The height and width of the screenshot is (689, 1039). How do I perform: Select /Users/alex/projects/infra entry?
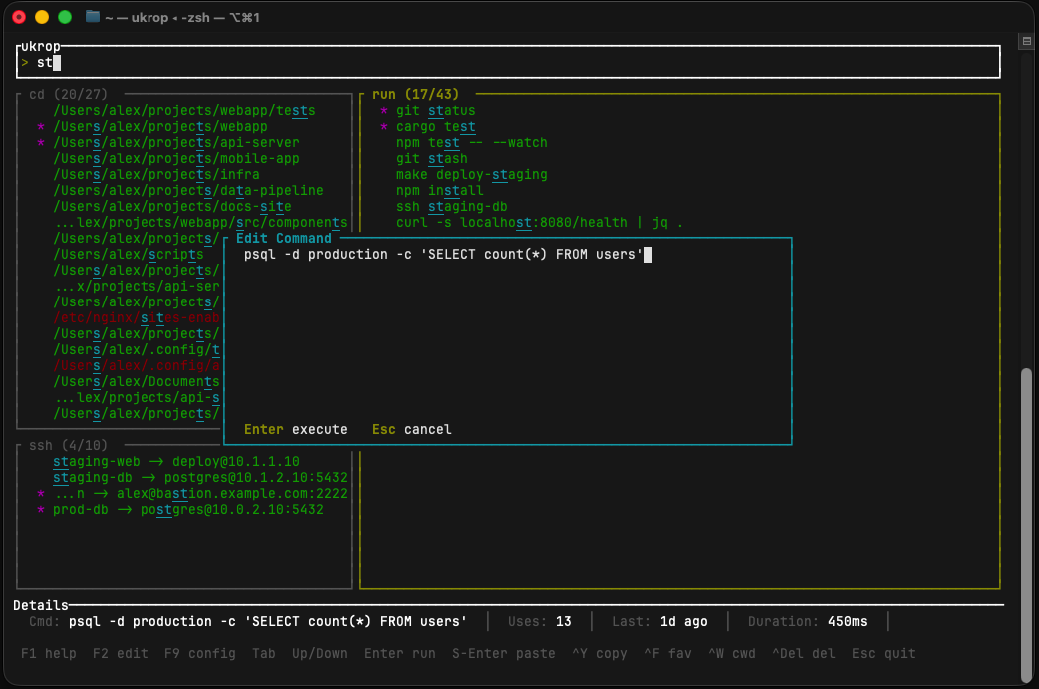coord(156,174)
